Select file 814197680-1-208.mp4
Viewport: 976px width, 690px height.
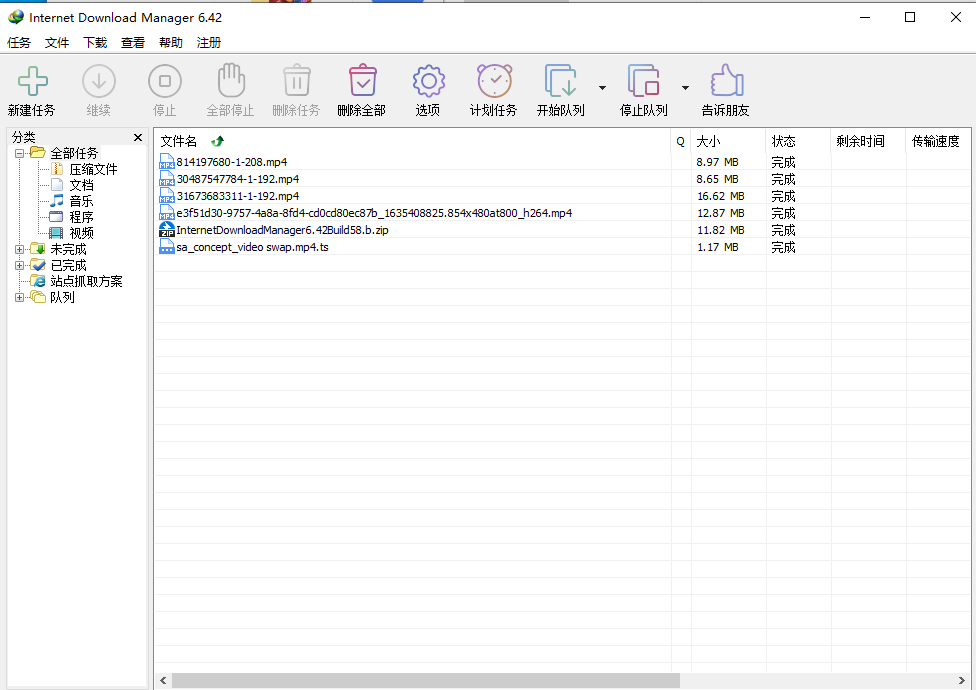pos(232,162)
